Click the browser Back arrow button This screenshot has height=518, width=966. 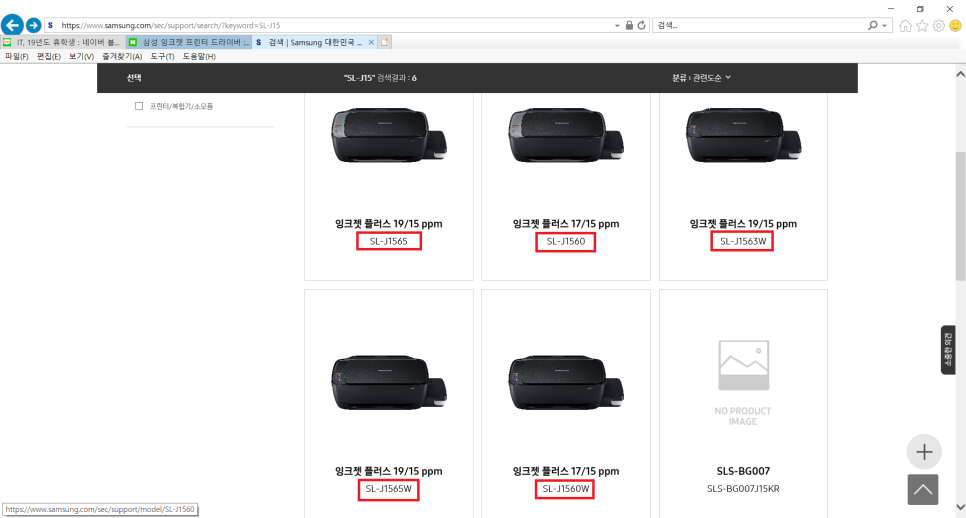tap(12, 25)
